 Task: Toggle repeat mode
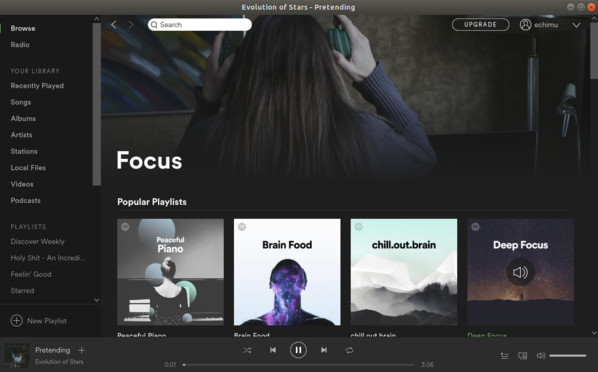pos(349,350)
